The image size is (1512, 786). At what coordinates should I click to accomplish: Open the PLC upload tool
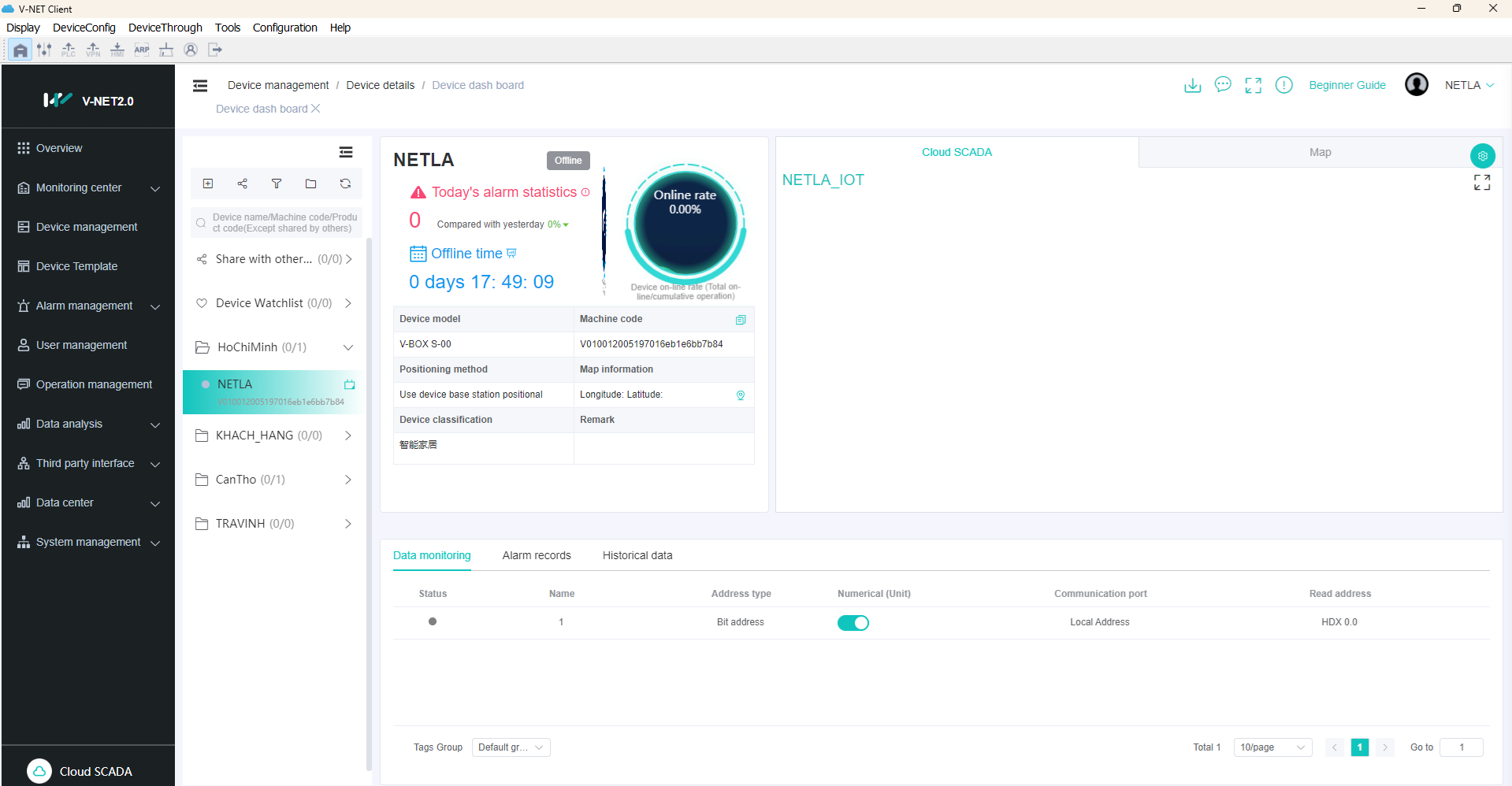point(69,50)
